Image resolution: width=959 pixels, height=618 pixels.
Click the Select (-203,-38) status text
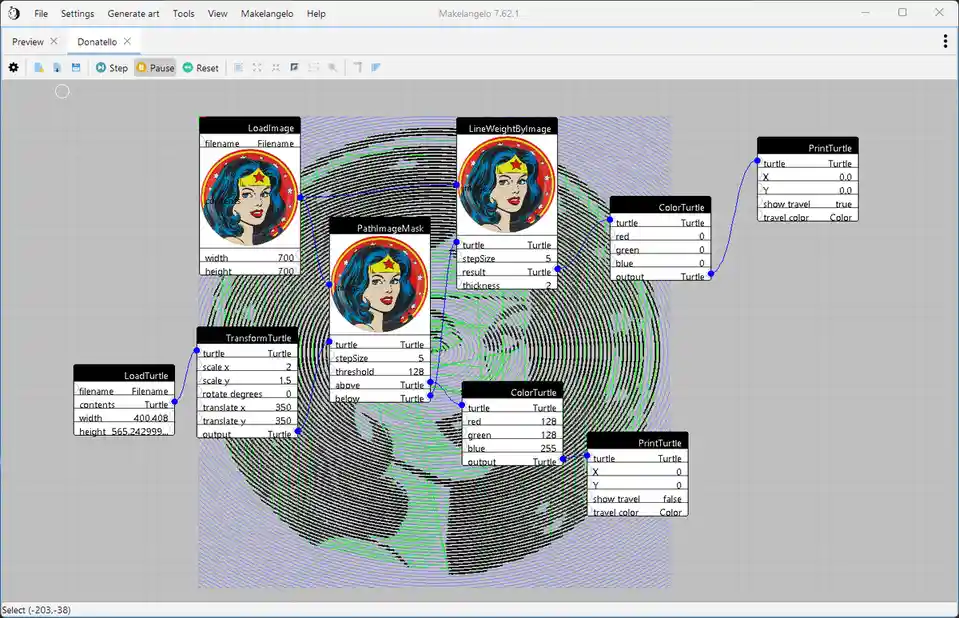point(37,610)
